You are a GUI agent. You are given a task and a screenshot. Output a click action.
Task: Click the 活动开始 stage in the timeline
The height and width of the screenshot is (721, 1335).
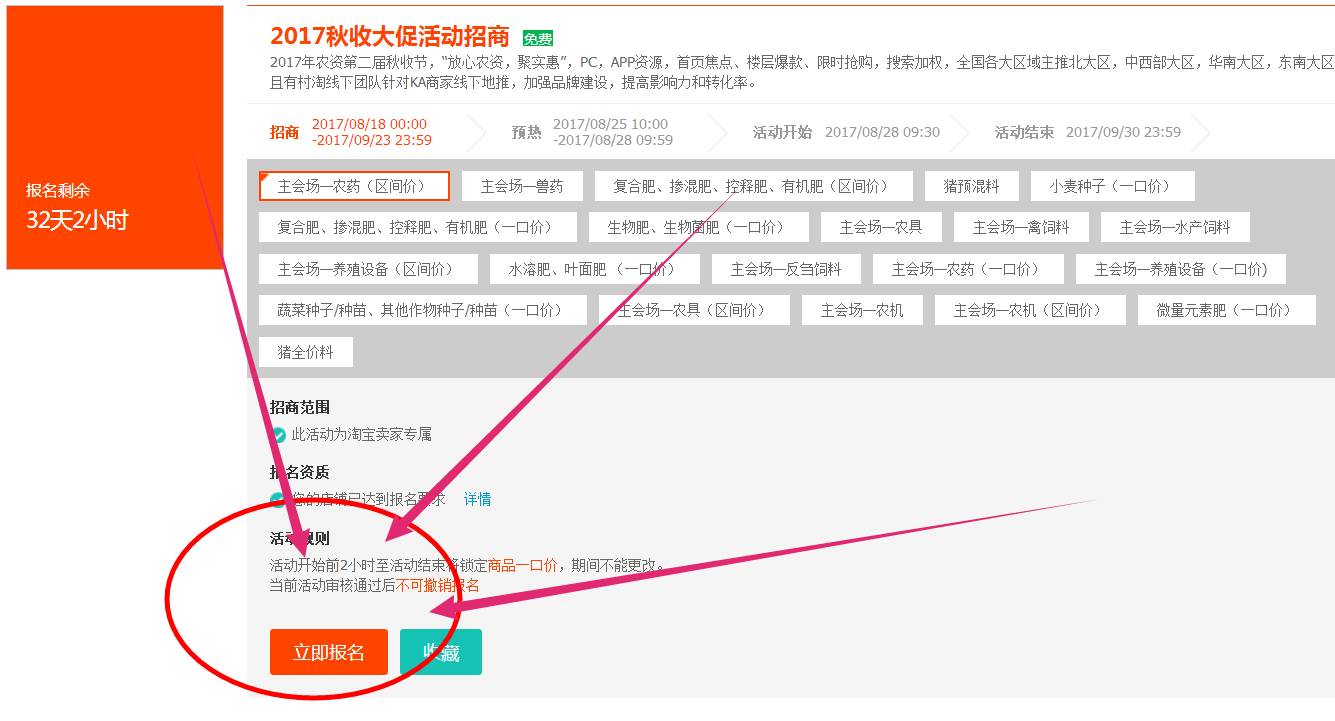[779, 131]
